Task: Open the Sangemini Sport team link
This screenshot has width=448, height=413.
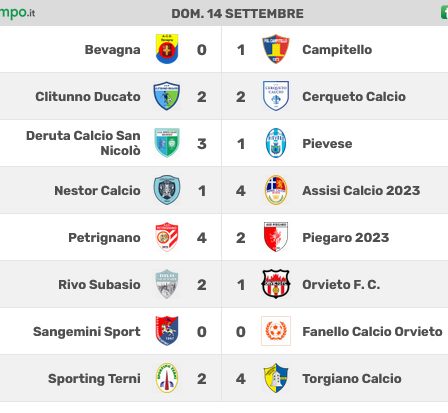Action: [87, 332]
